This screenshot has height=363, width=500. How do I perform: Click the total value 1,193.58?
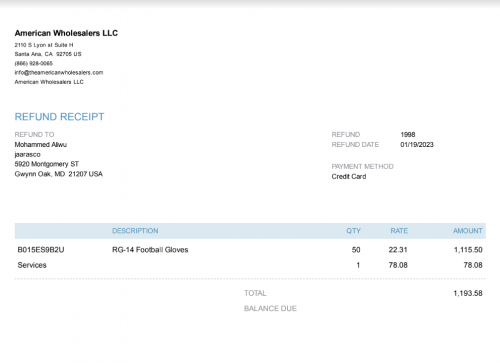coord(468,293)
